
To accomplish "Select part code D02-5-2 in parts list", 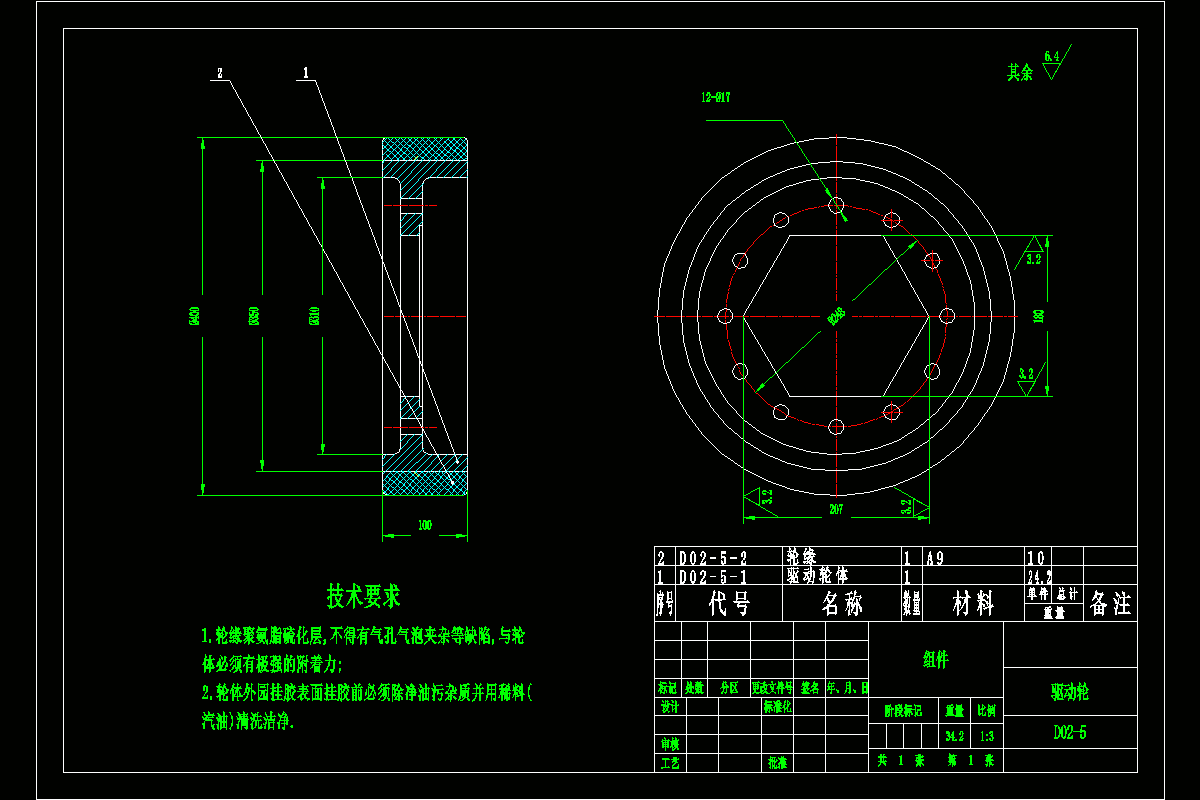I will point(713,557).
